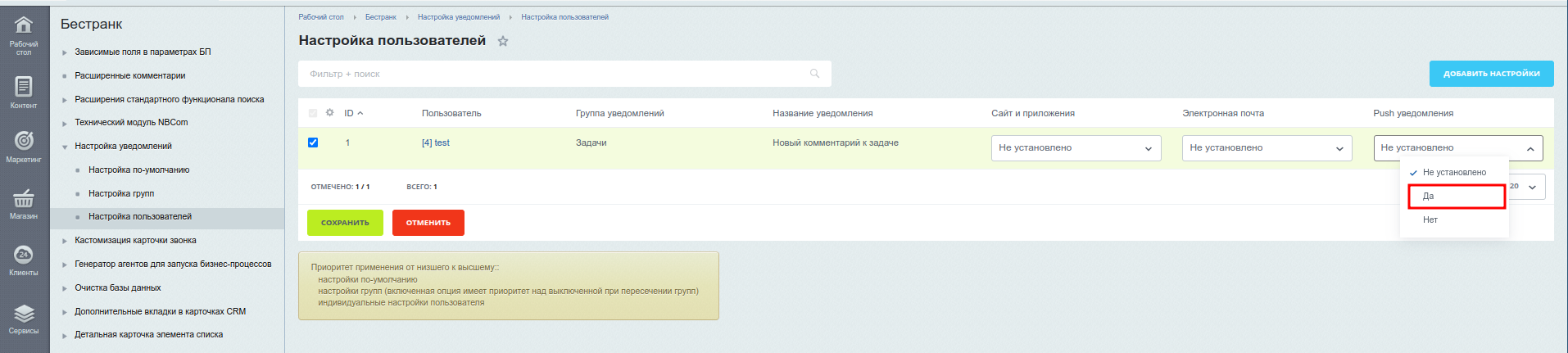1568x353 pixels.
Task: Click the Сохранить button
Action: coord(345,223)
